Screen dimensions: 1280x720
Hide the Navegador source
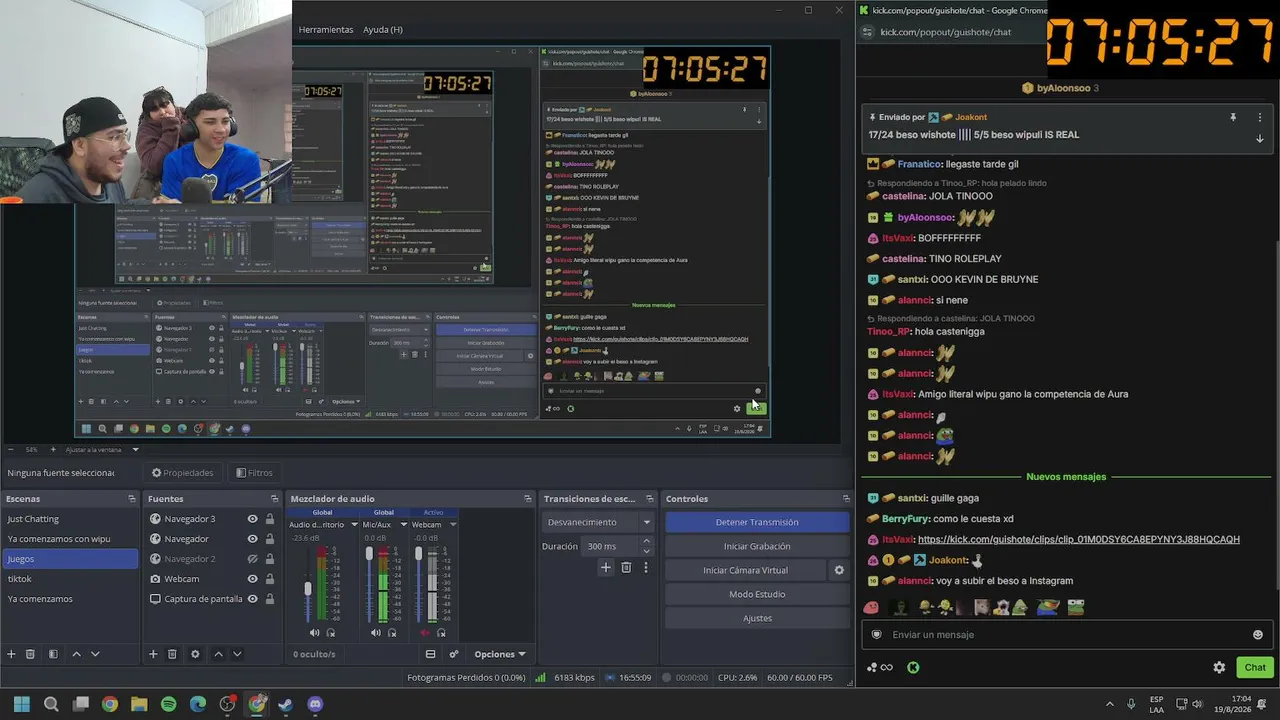[x=253, y=539]
